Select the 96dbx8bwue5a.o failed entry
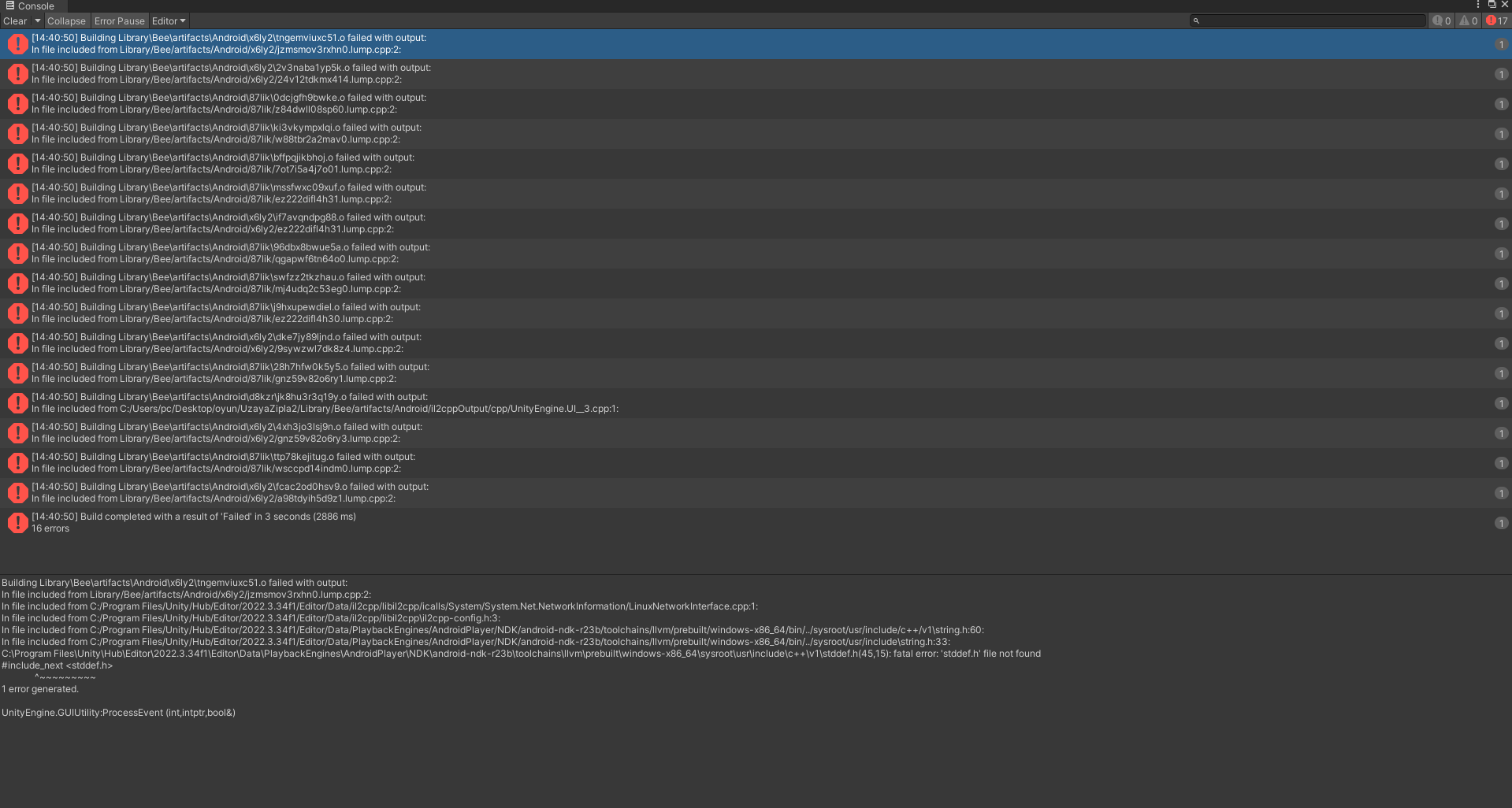Image resolution: width=1512 pixels, height=808 pixels. pos(756,254)
